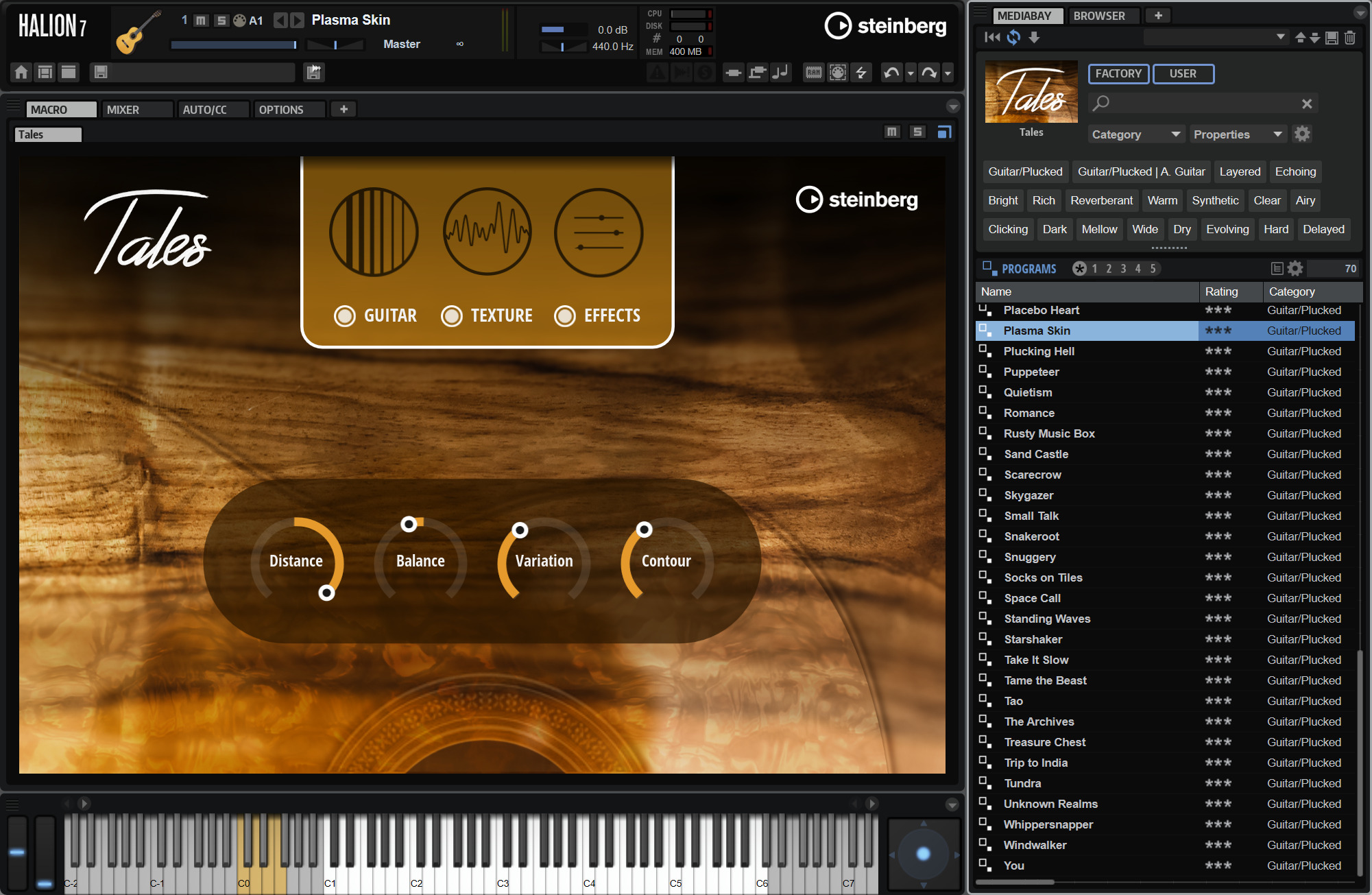Click the guitar program thumbnail in slot
This screenshot has height=895, width=1372.
[x=138, y=32]
